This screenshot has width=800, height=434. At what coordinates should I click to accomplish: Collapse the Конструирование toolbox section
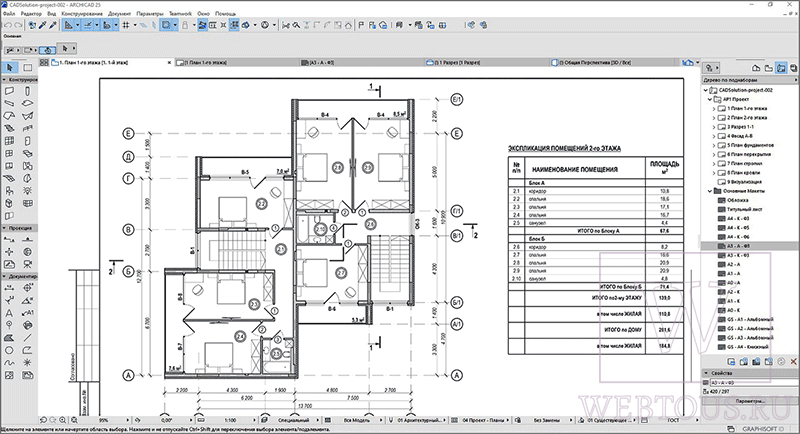pos(4,80)
